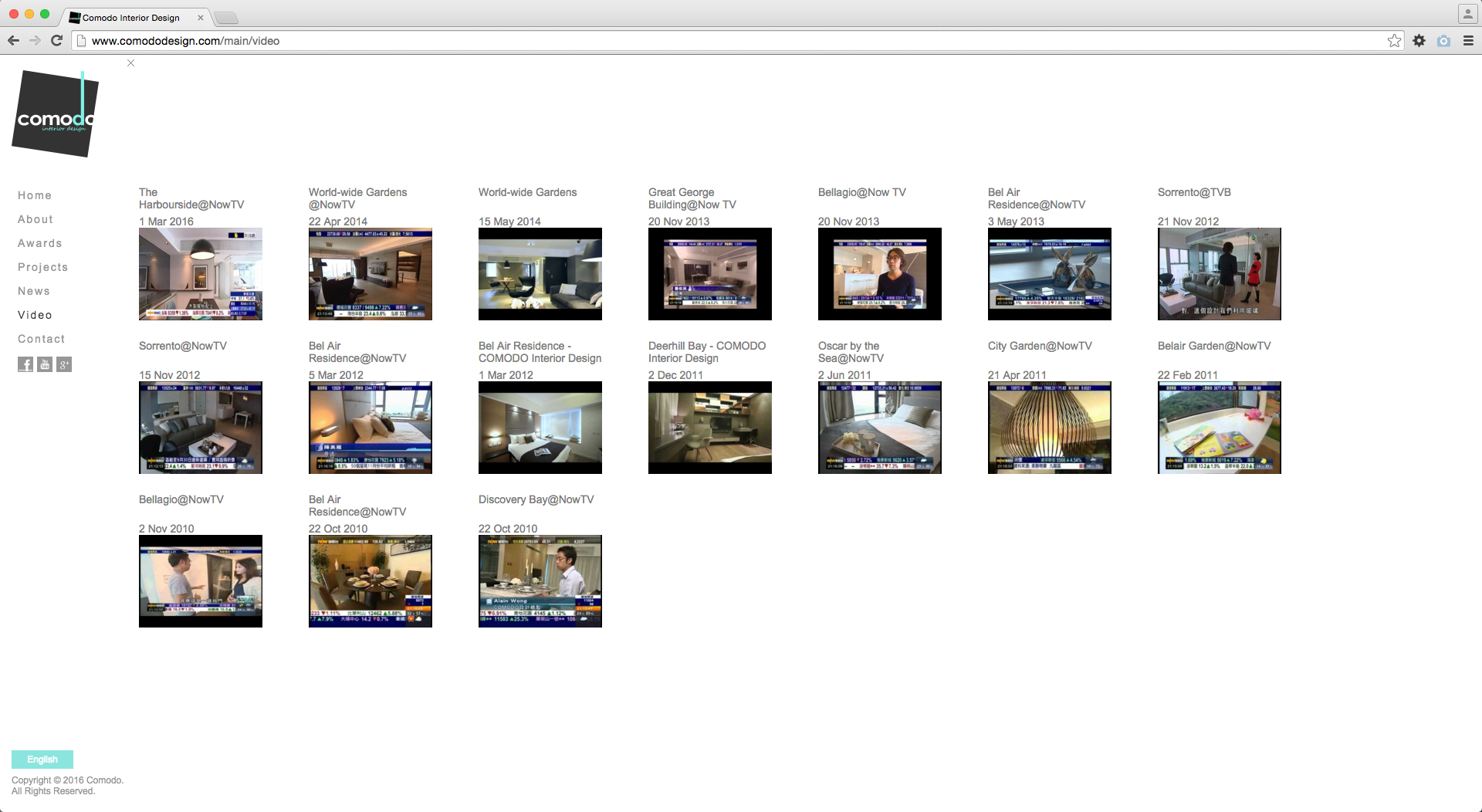
Task: Go back to the previous page
Action: point(13,41)
